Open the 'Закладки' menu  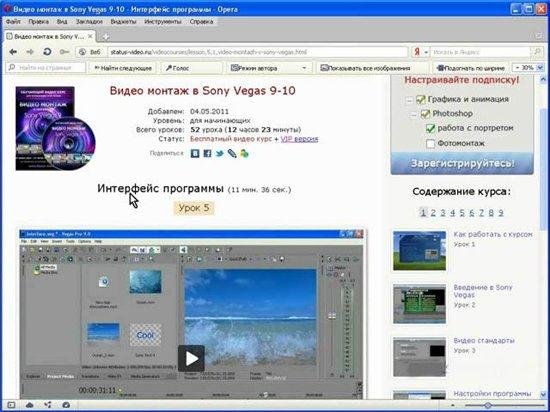pyautogui.click(x=89, y=21)
